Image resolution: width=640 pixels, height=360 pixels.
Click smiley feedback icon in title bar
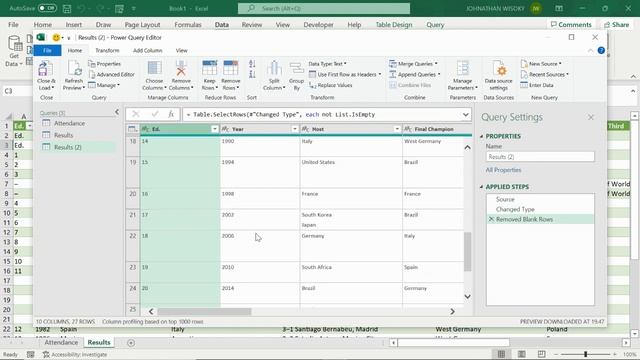click(x=56, y=38)
